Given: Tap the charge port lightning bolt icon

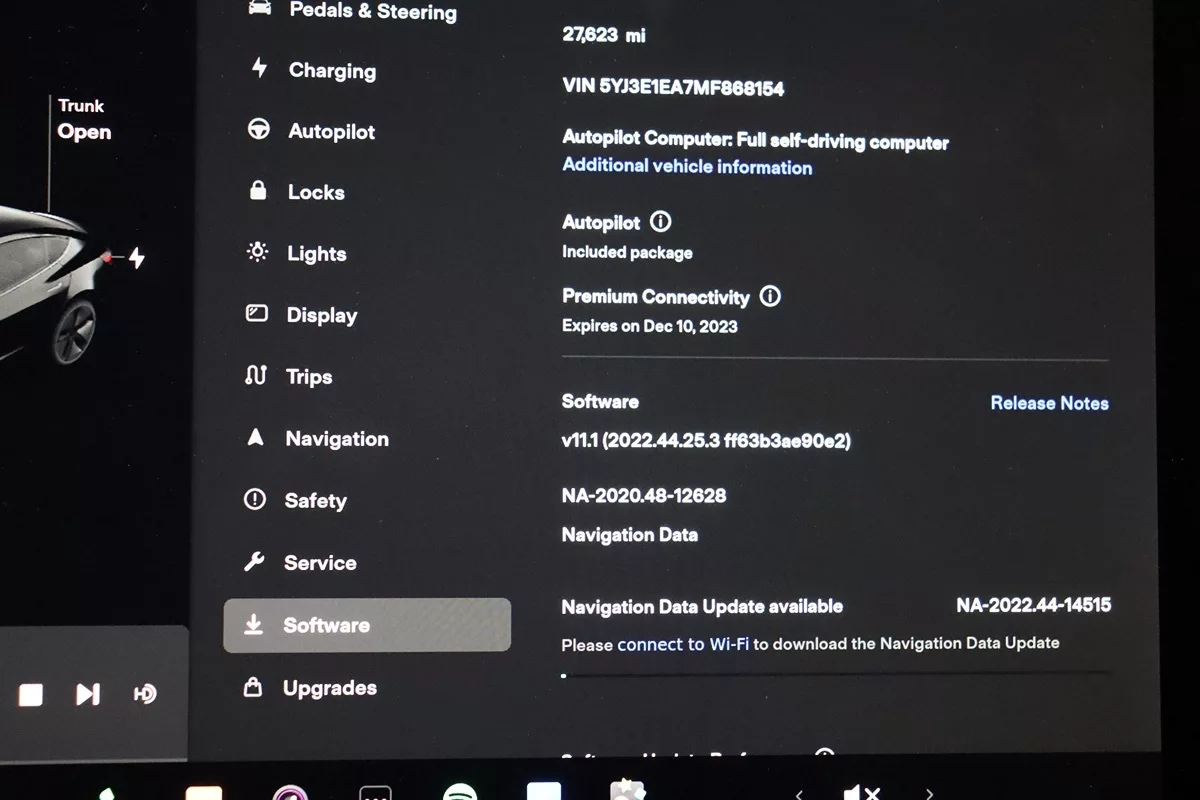Looking at the screenshot, I should pyautogui.click(x=137, y=259).
